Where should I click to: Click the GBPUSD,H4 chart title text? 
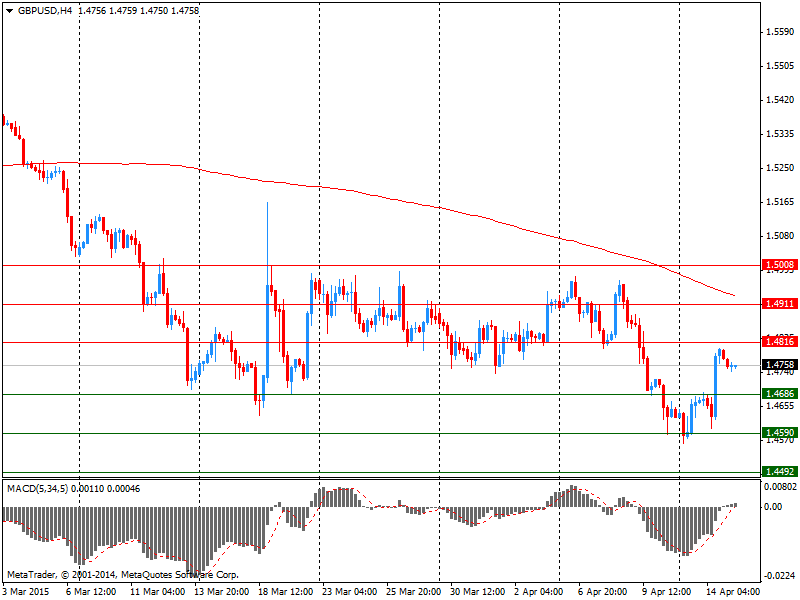click(45, 11)
